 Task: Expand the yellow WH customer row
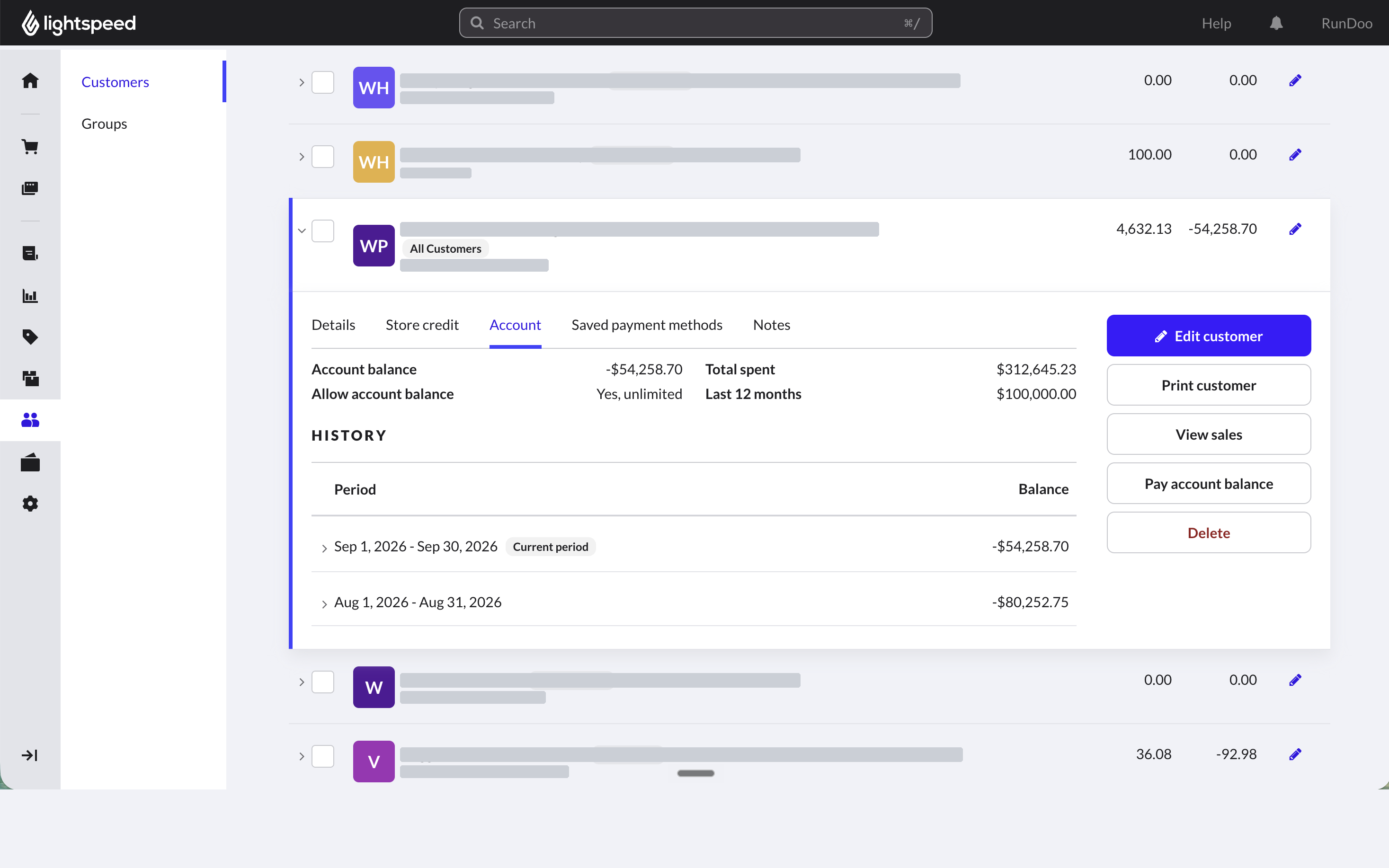[302, 157]
